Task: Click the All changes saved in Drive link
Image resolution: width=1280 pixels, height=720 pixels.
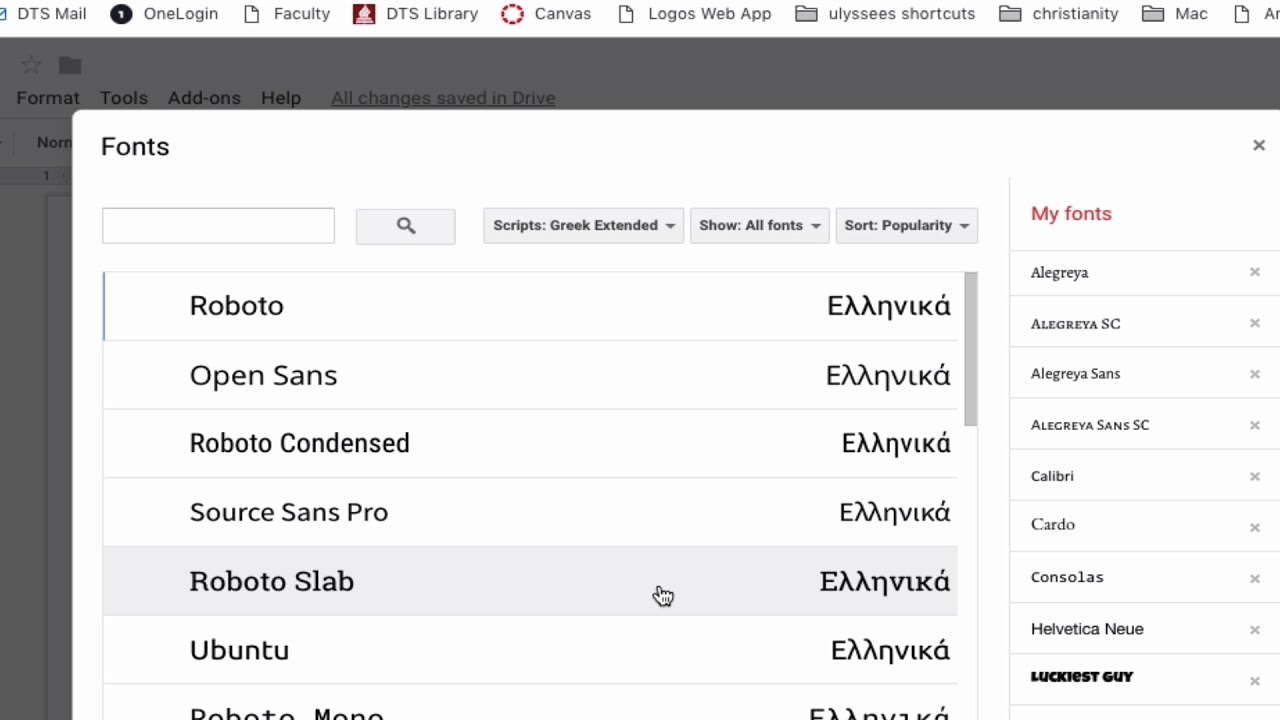Action: (443, 98)
